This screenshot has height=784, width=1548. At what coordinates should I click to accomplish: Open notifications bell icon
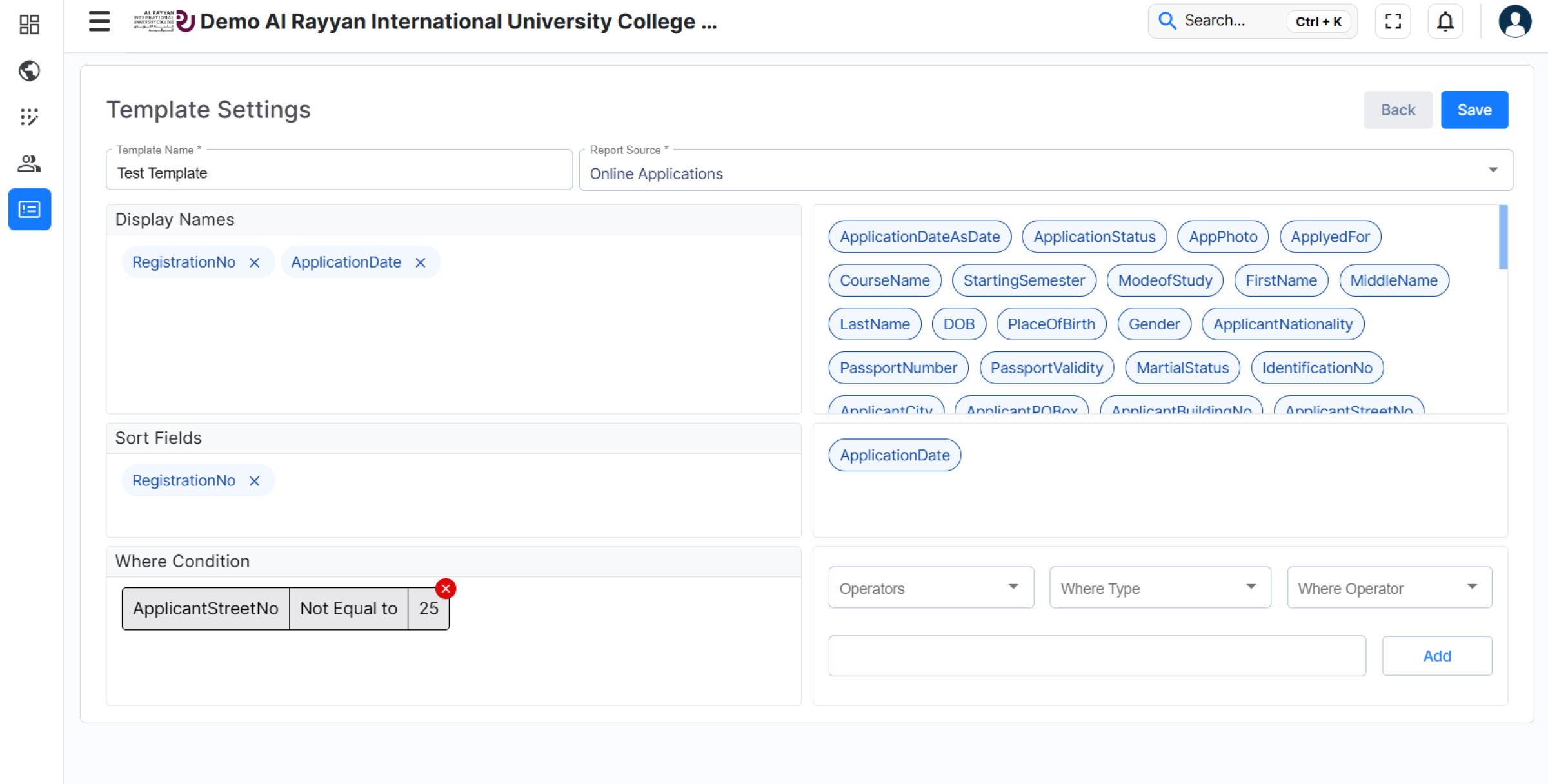click(1445, 21)
